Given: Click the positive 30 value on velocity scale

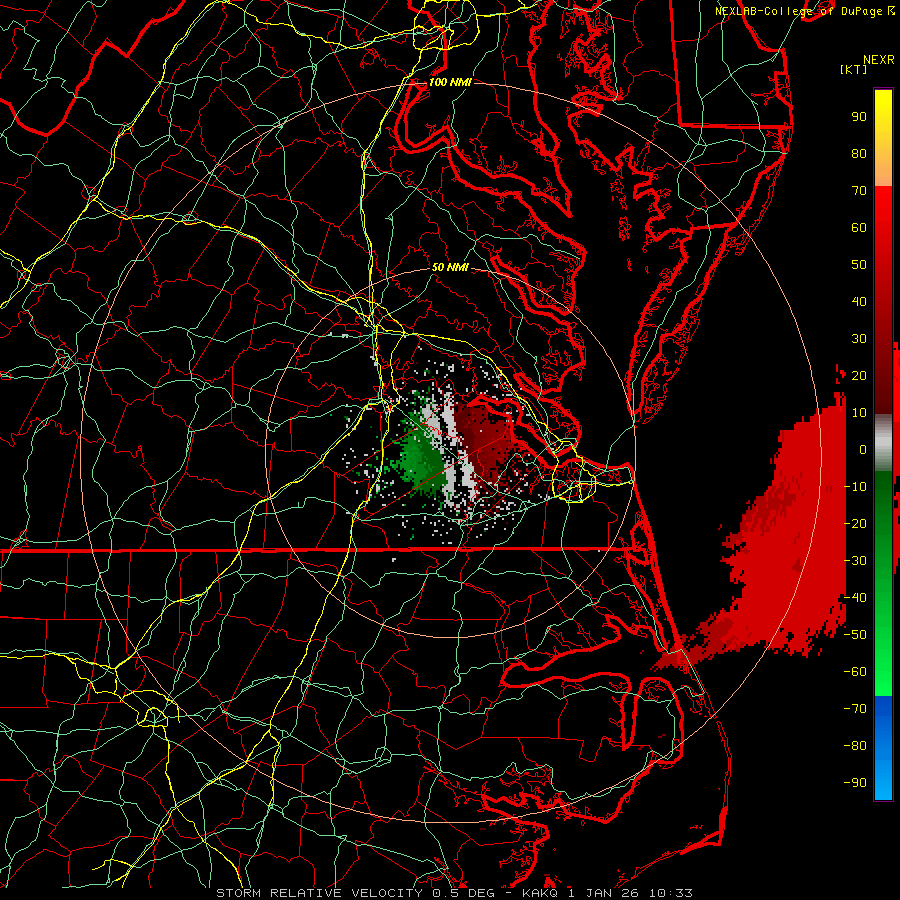Looking at the screenshot, I should (859, 339).
